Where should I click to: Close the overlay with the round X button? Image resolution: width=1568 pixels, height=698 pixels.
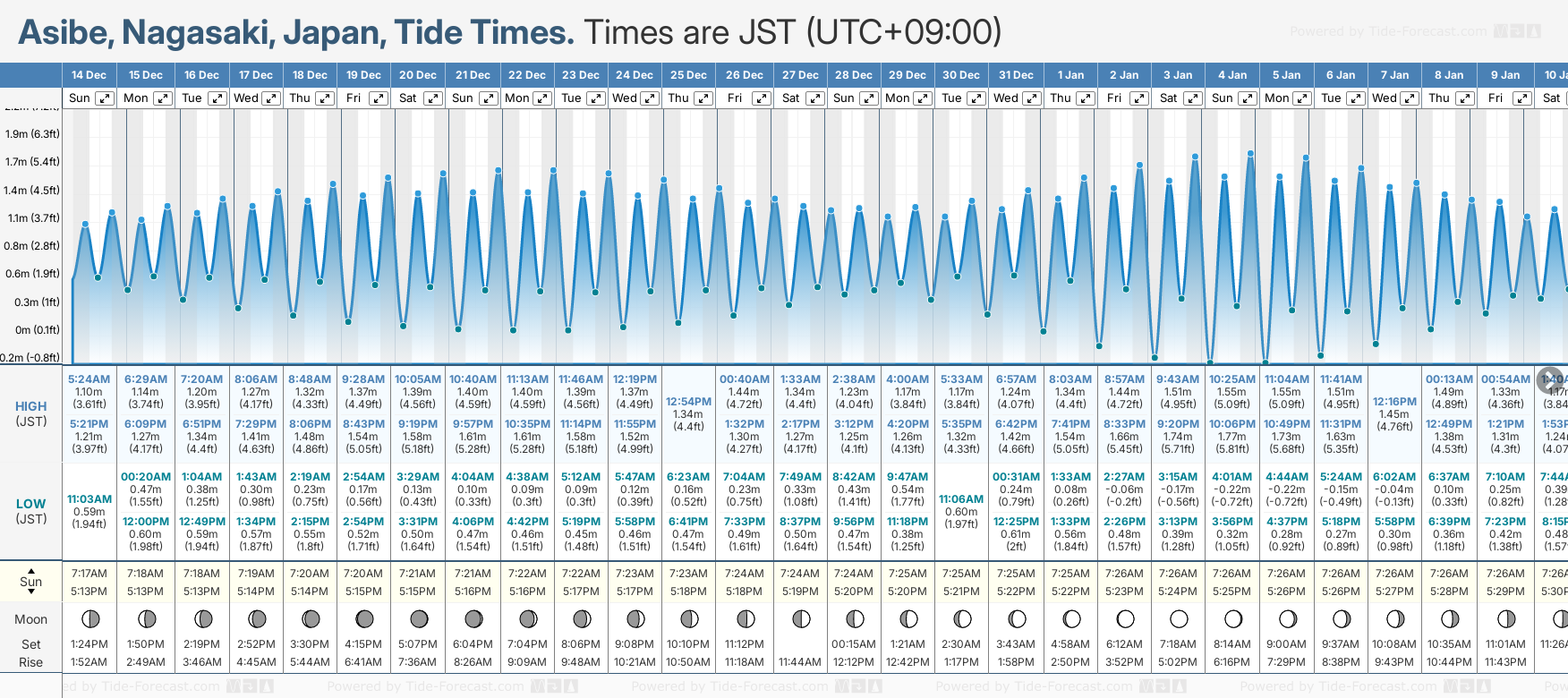1549,379
